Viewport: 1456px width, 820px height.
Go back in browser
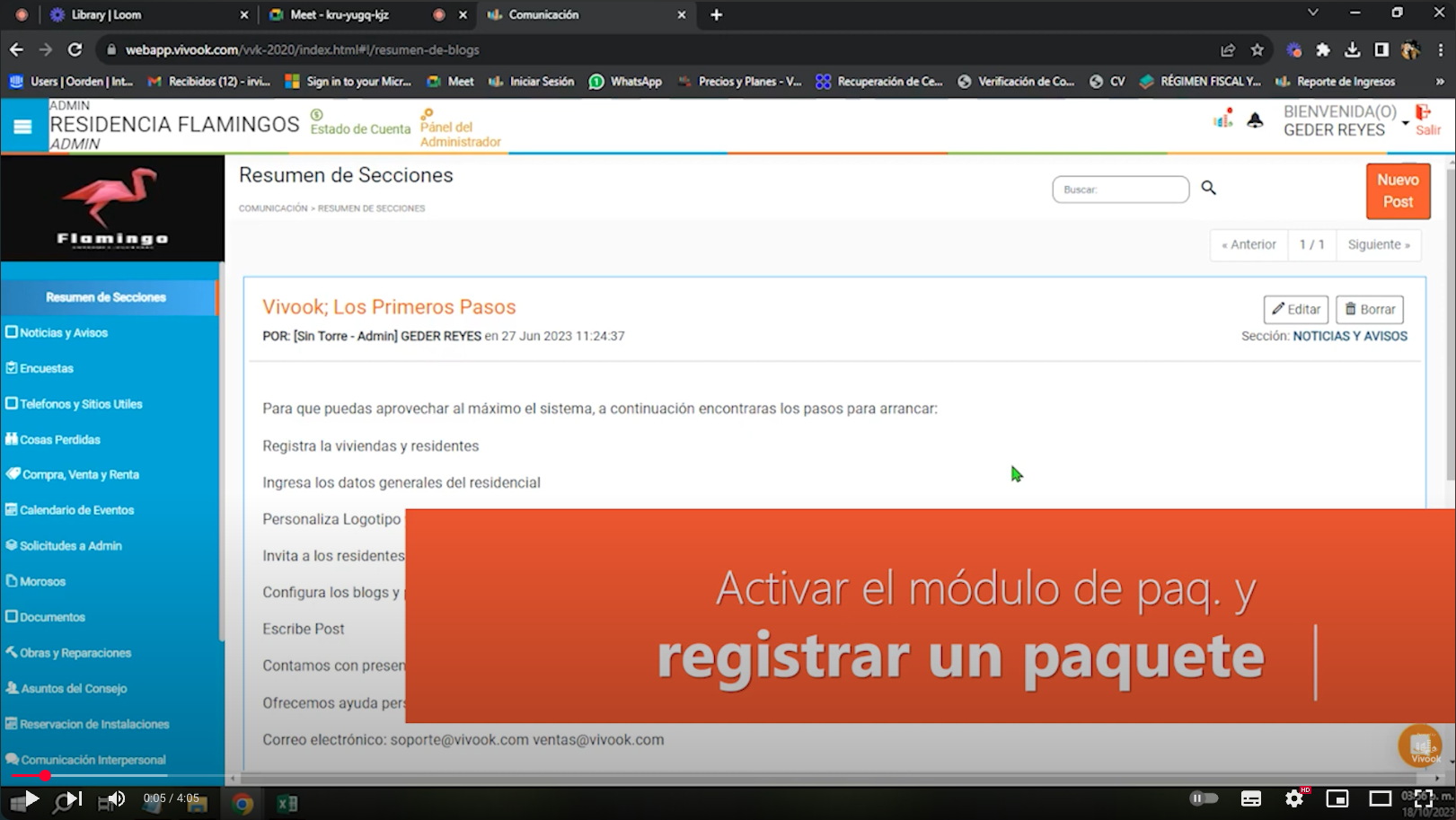click(16, 49)
